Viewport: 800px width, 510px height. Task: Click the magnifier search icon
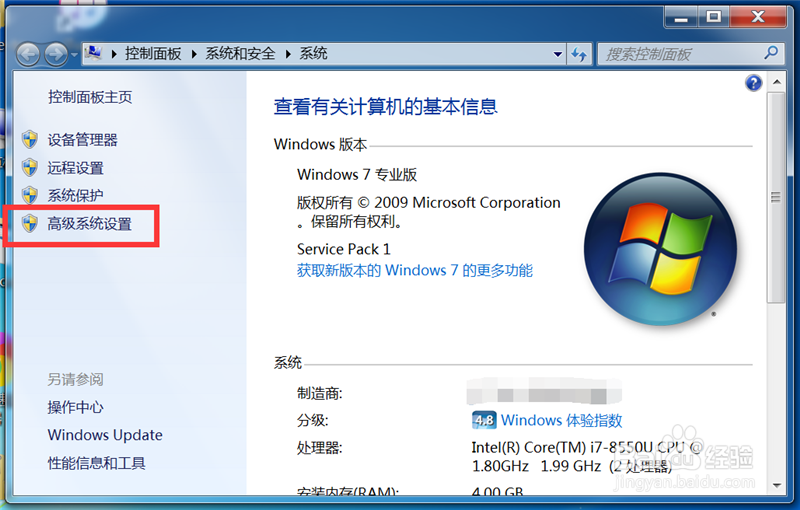tap(771, 53)
